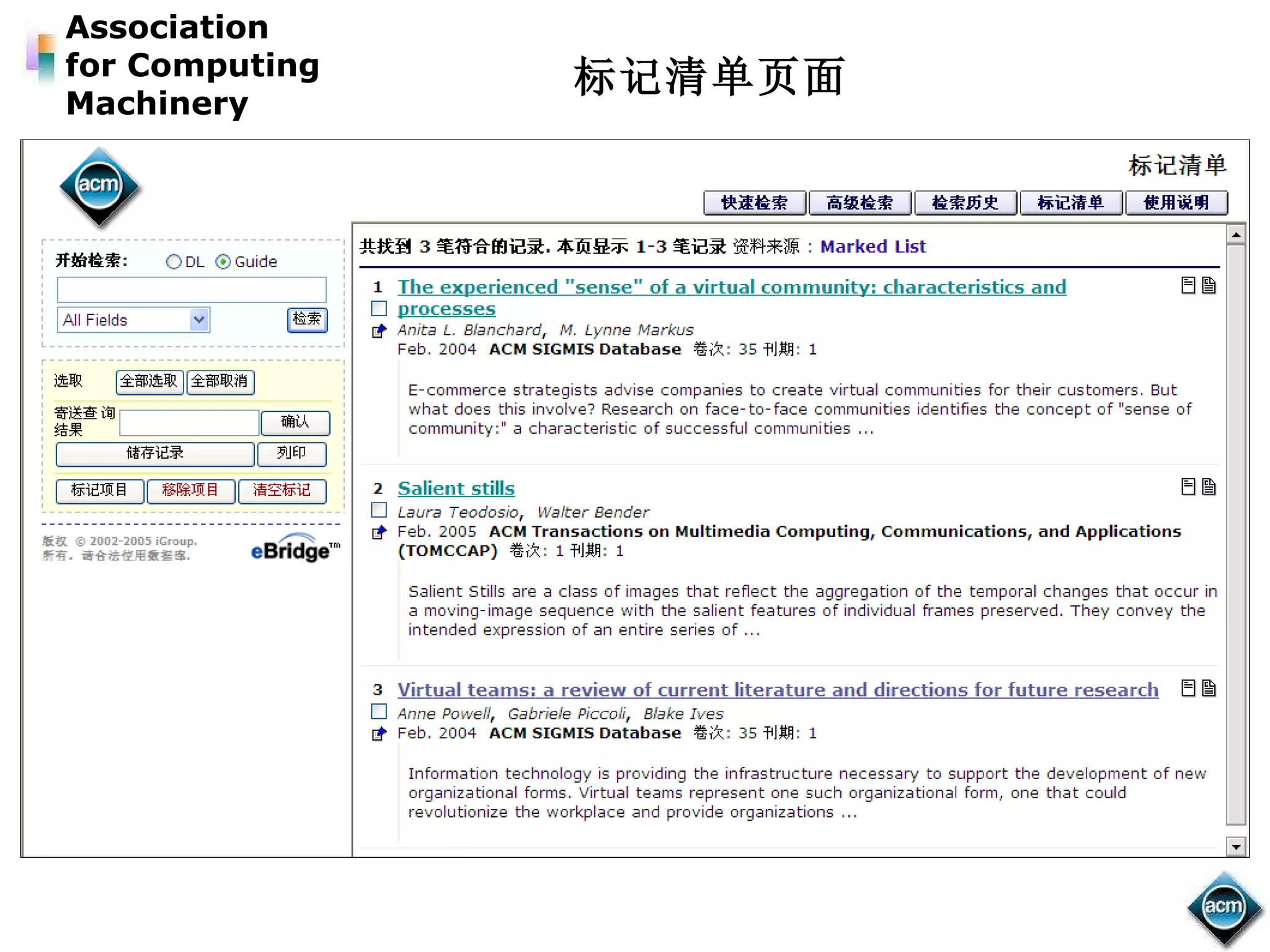
Task: Click scrollbar down arrow in results pane
Action: (x=1236, y=846)
